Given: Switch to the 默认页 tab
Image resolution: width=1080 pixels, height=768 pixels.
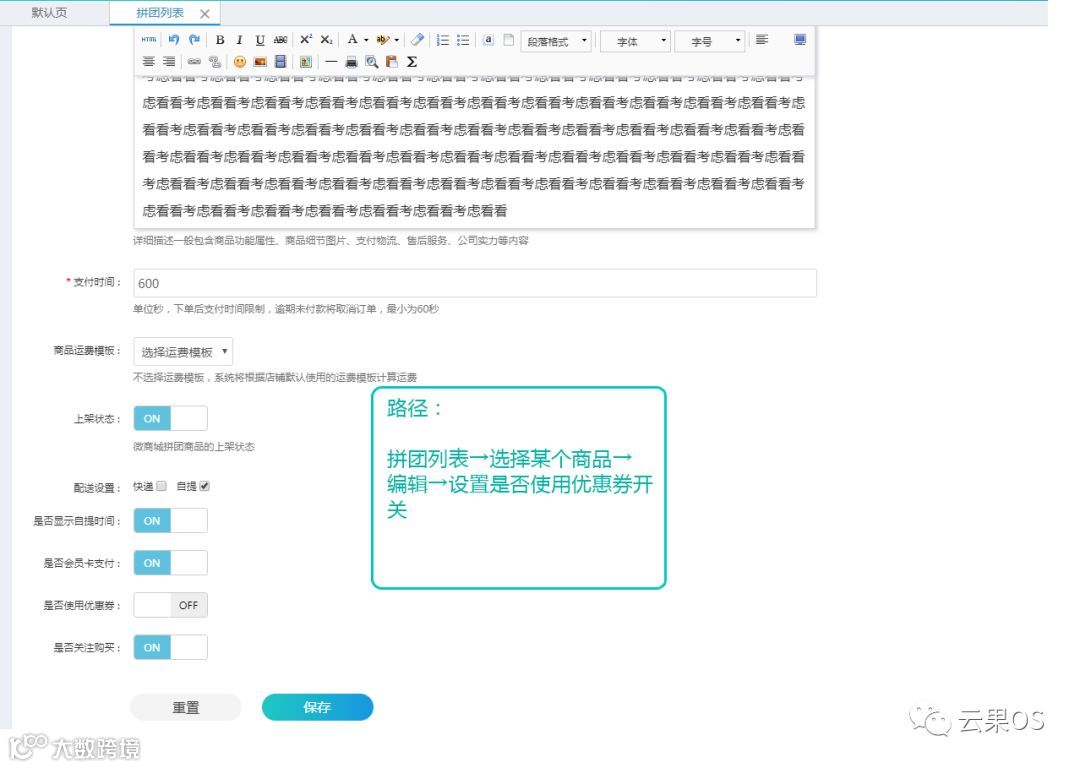Looking at the screenshot, I should pyautogui.click(x=50, y=12).
